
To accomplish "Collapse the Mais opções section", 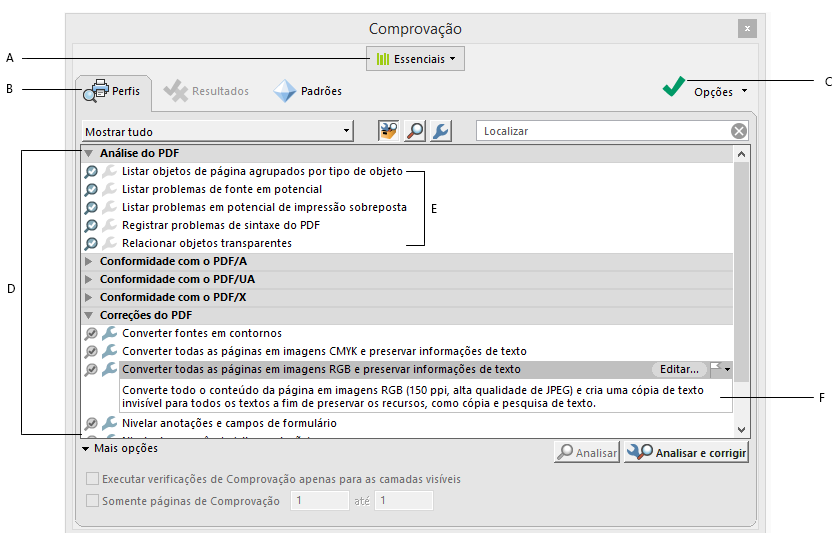I will [88, 450].
